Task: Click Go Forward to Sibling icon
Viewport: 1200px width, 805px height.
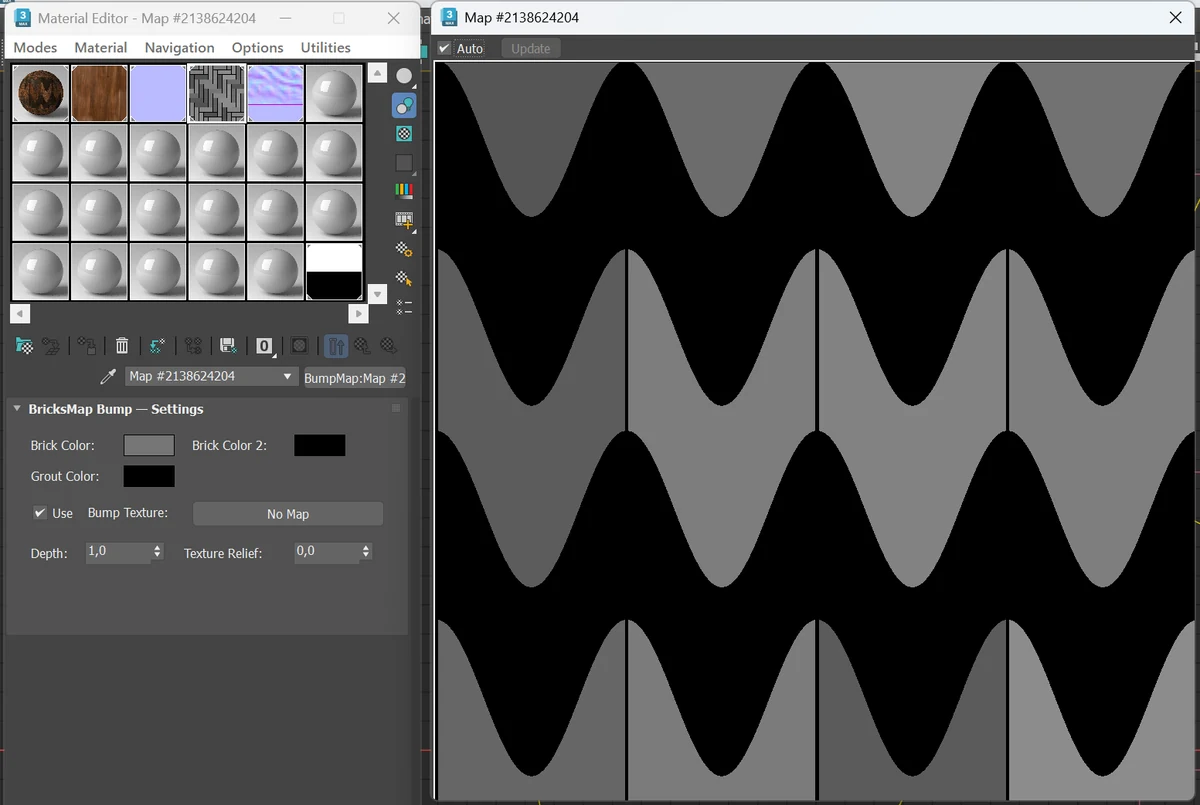Action: click(388, 346)
